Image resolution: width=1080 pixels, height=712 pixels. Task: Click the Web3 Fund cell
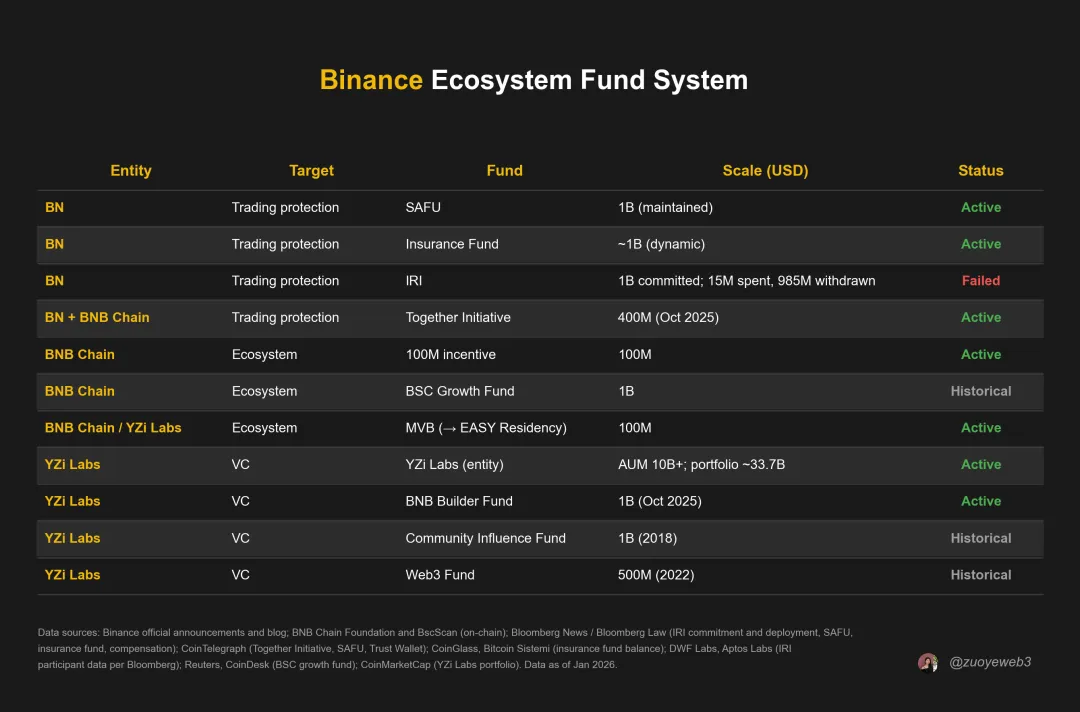440,575
